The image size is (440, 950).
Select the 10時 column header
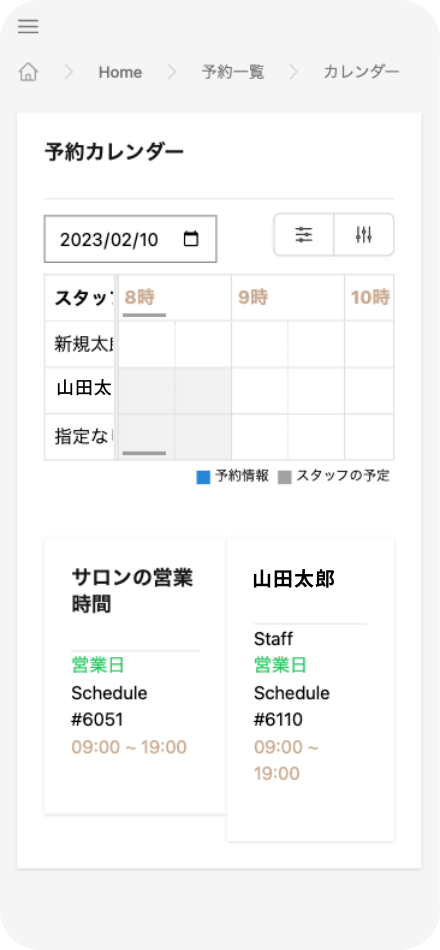[369, 297]
